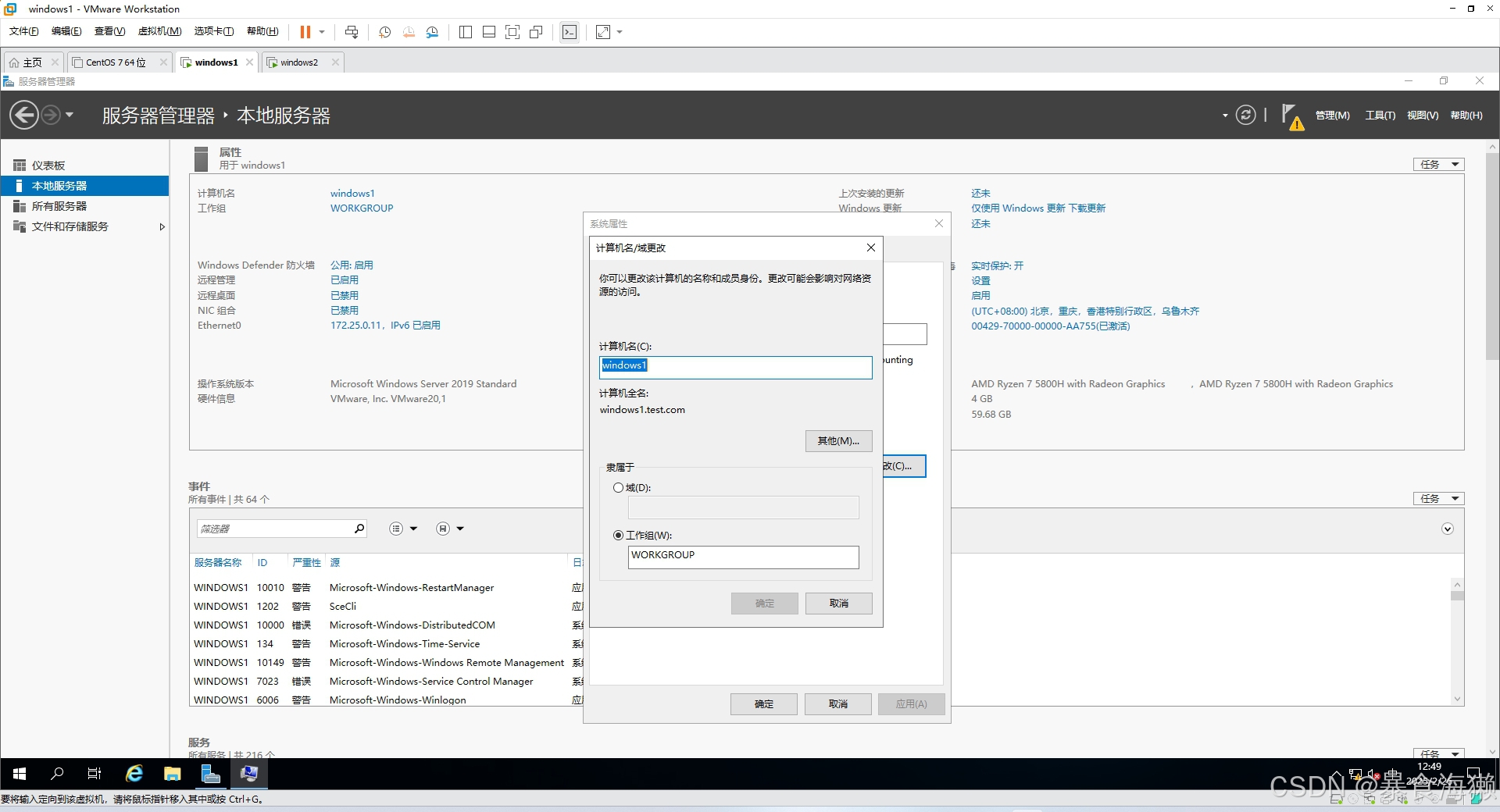1500x812 pixels.
Task: Pause the virtual machine from the VMware toolbar
Action: (x=305, y=32)
